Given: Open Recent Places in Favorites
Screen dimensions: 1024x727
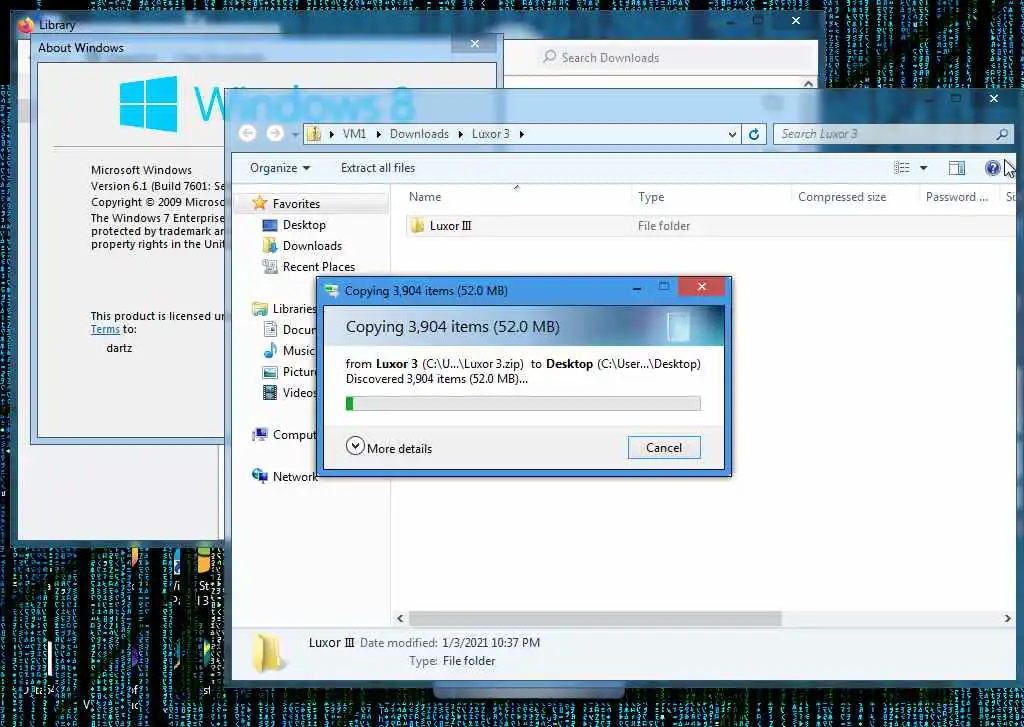Looking at the screenshot, I should coord(319,267).
